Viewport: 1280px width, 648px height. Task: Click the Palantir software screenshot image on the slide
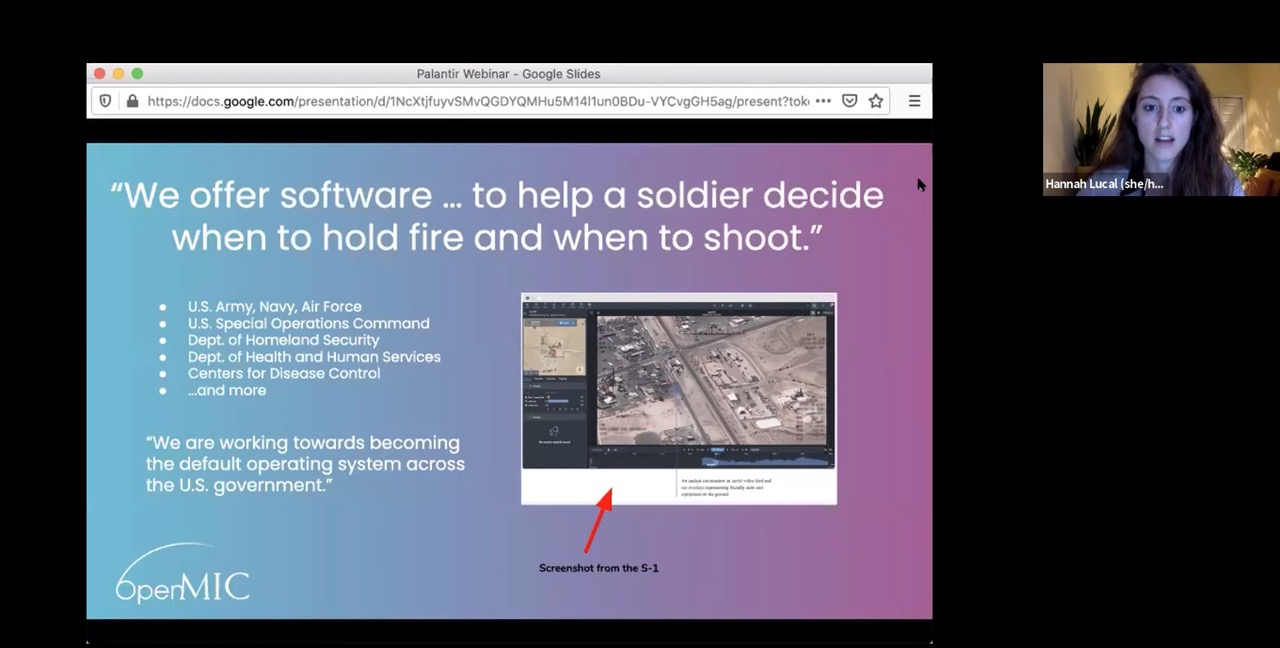click(679, 399)
